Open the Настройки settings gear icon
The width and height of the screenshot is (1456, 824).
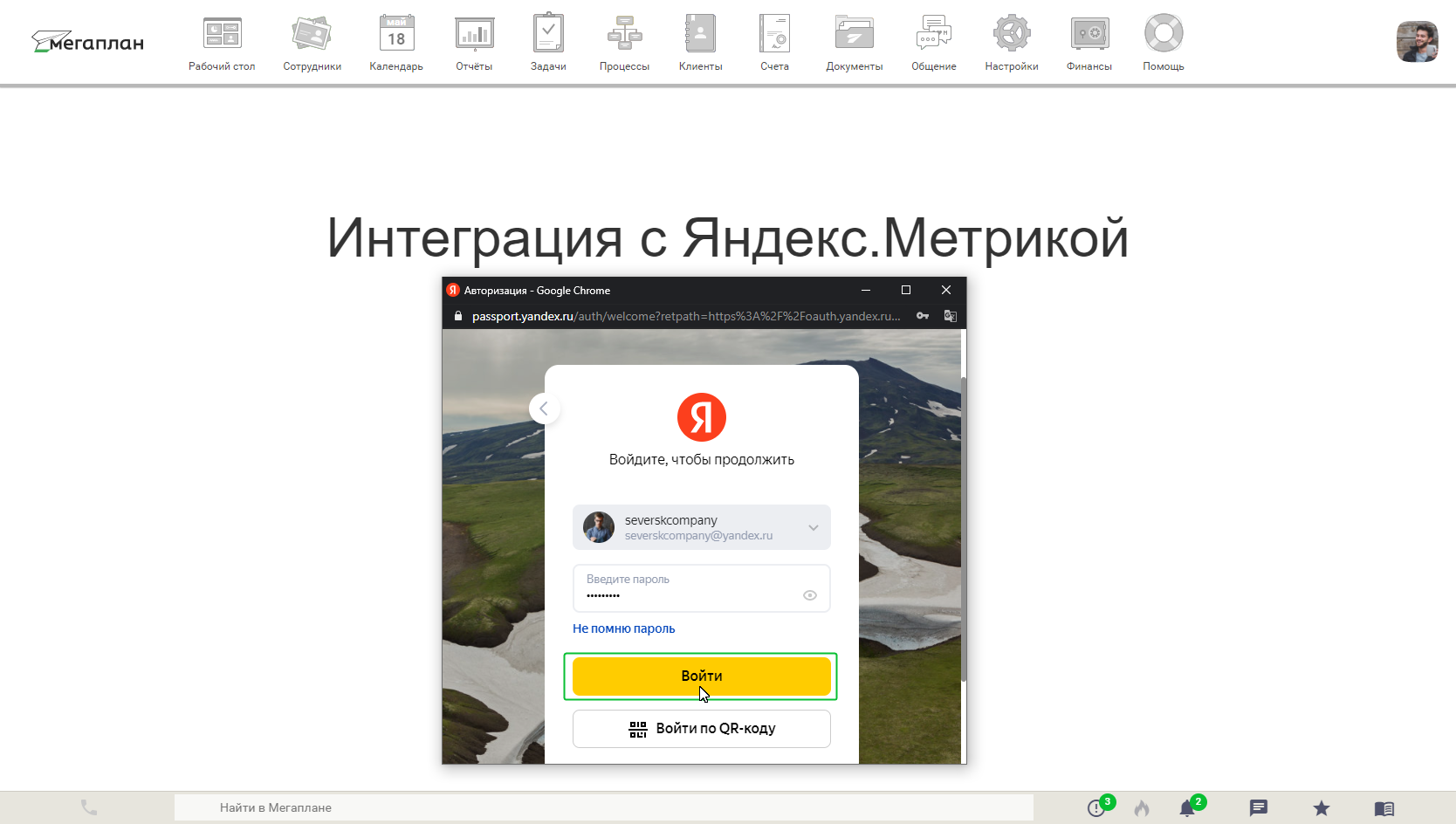click(1012, 34)
